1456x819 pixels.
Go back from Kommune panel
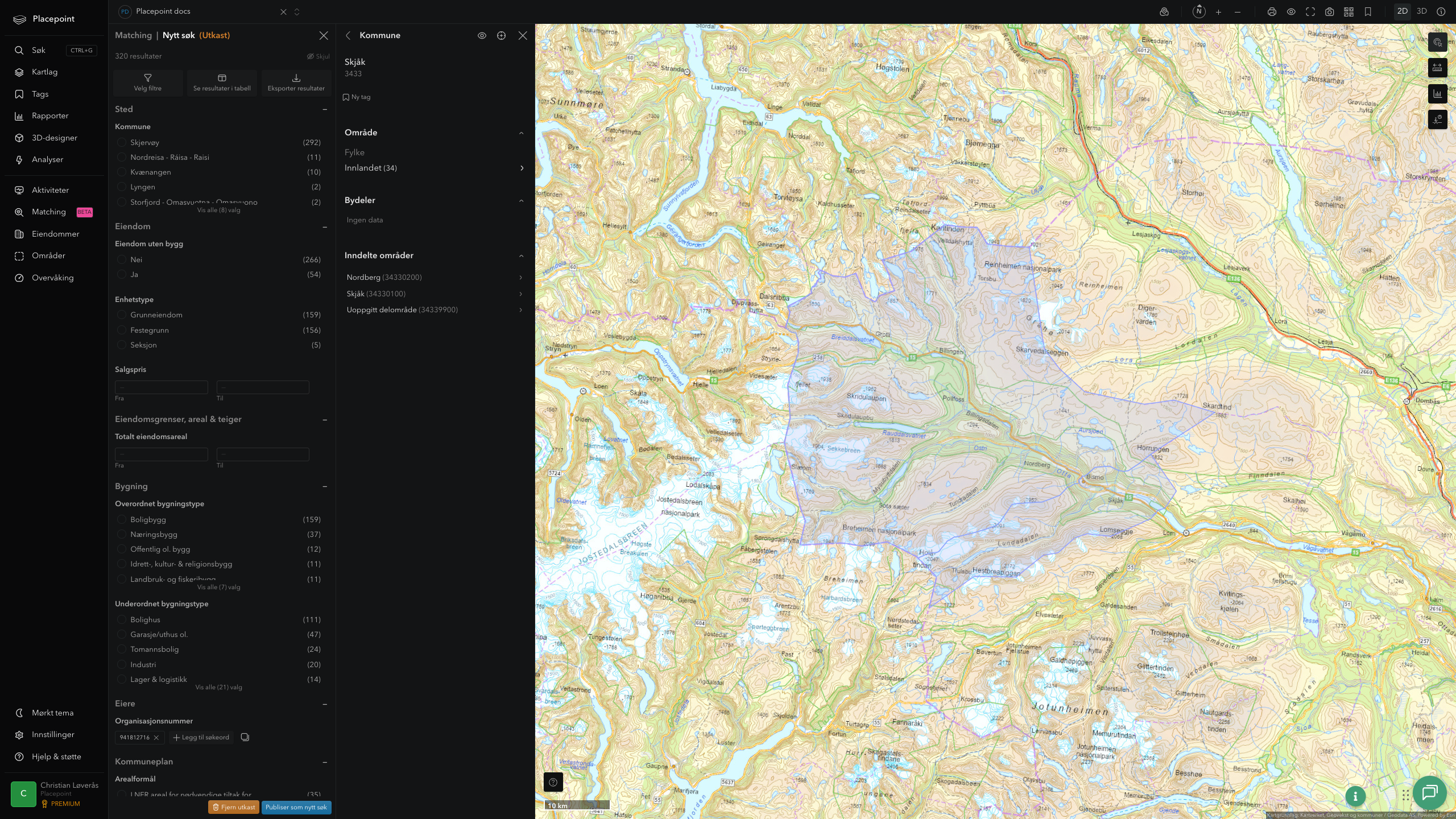(x=348, y=36)
